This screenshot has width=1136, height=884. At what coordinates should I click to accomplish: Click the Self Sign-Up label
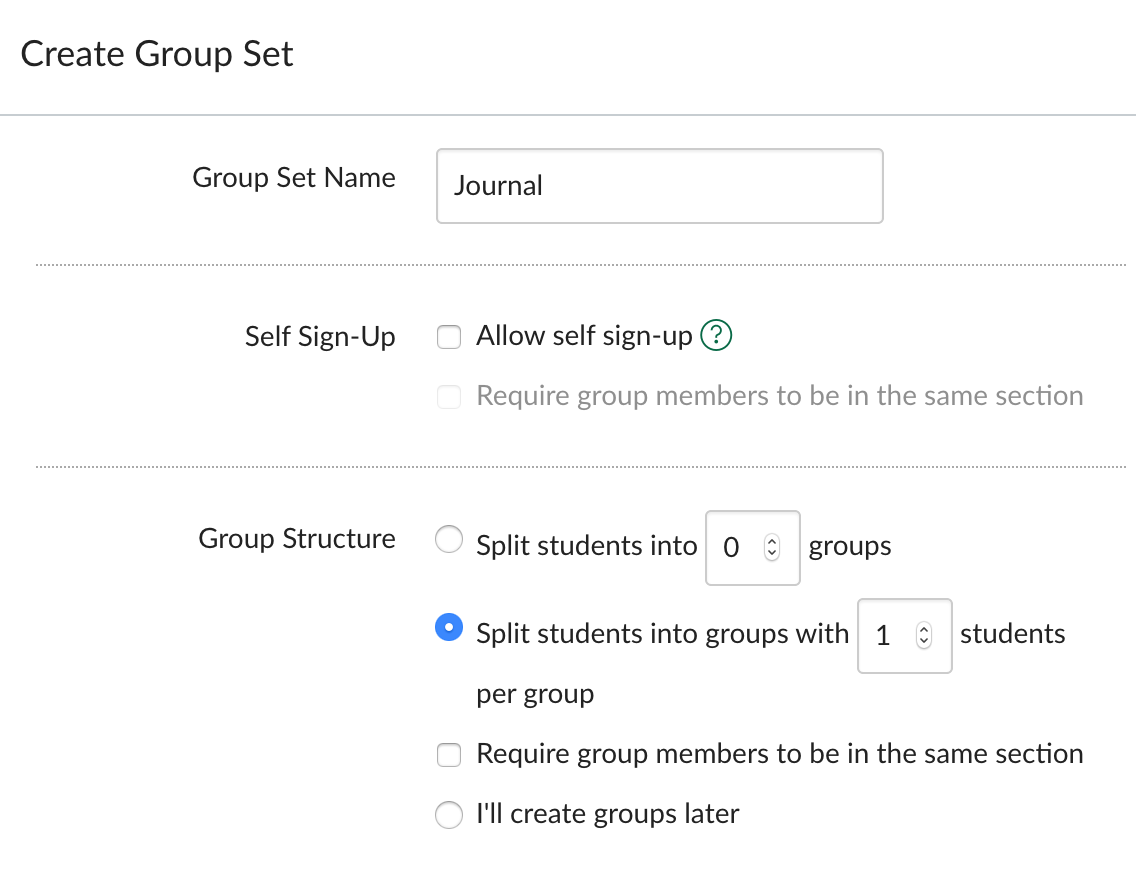tap(320, 337)
